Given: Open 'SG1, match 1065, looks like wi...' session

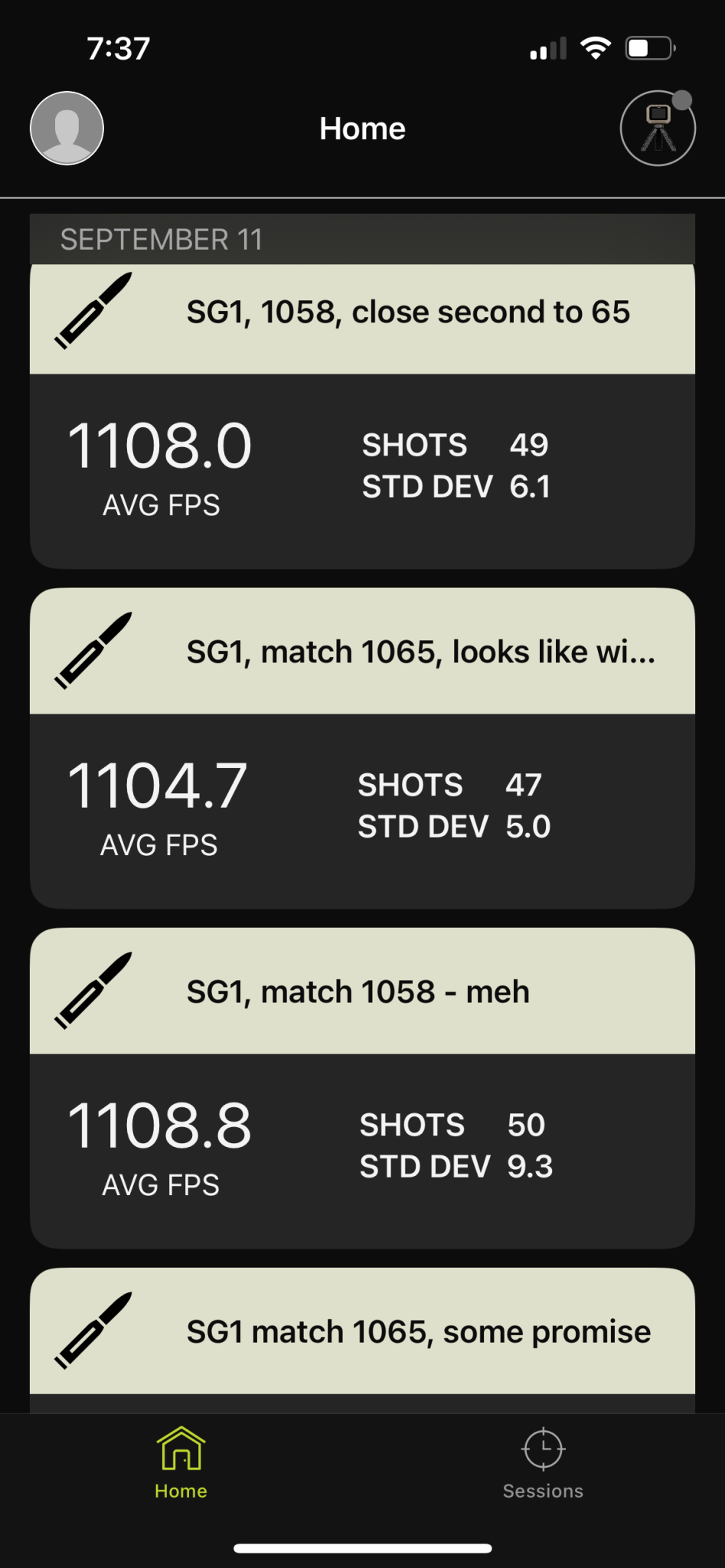Looking at the screenshot, I should click(x=420, y=652).
